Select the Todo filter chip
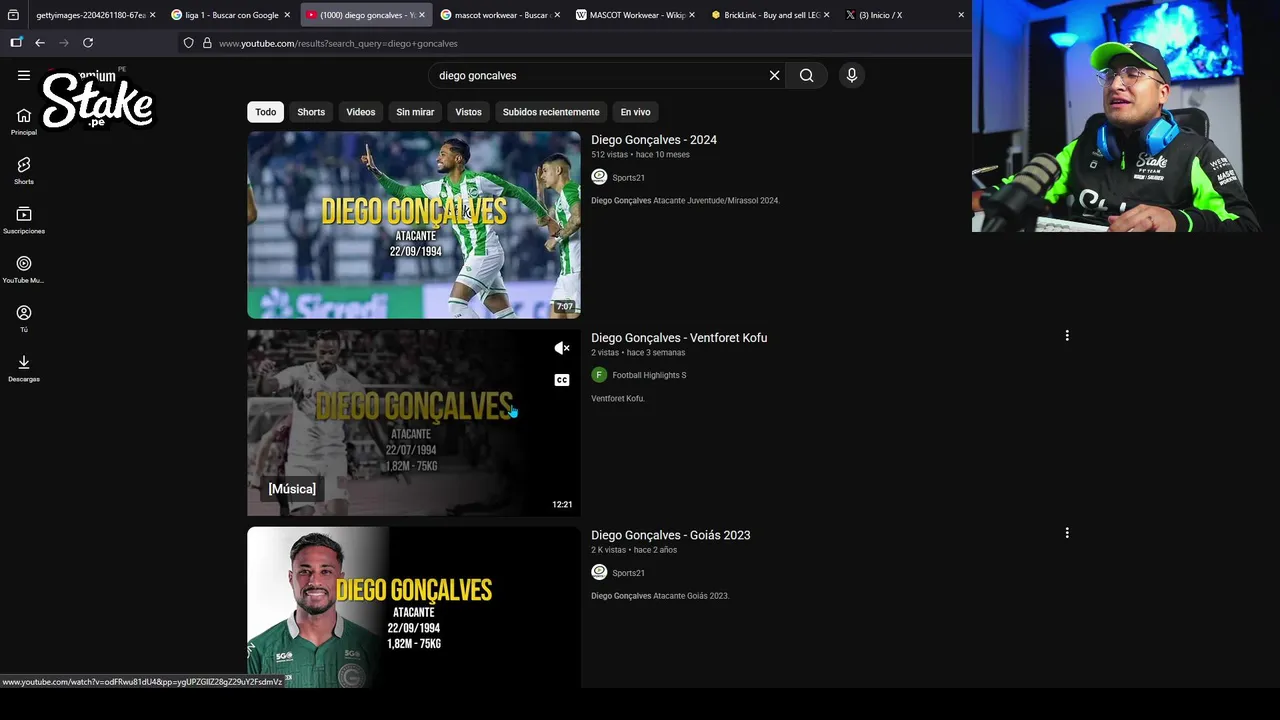Screen dimensions: 1280x720 (265, 112)
